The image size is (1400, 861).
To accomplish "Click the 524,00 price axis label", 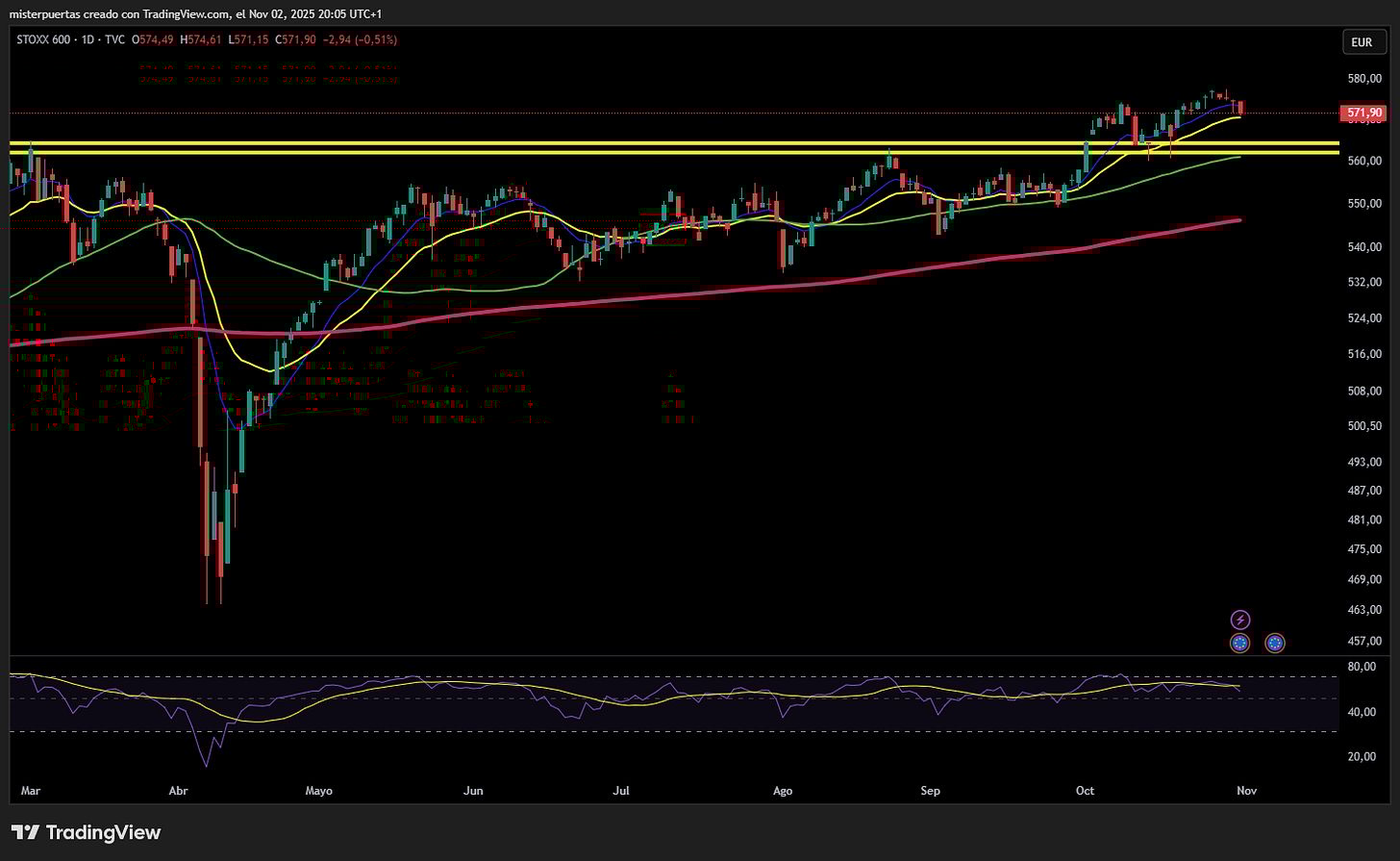I will pos(1364,318).
